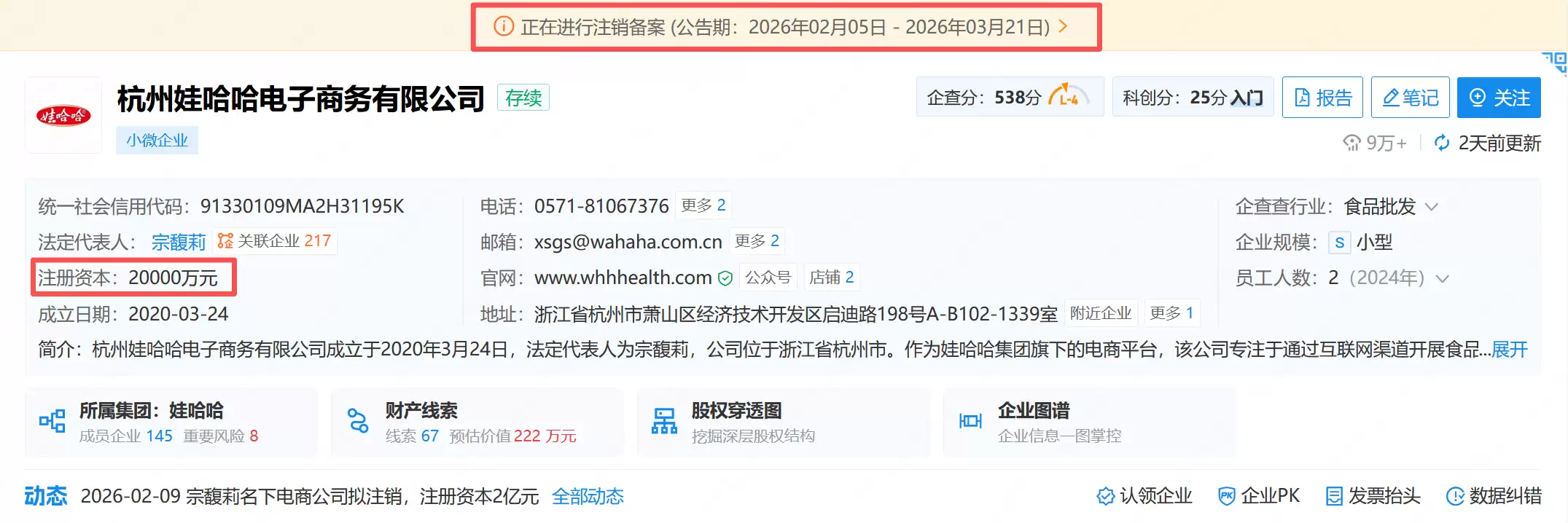Click 企业PK comparison option
Viewport: 1568px width, 523px height.
point(1259,496)
